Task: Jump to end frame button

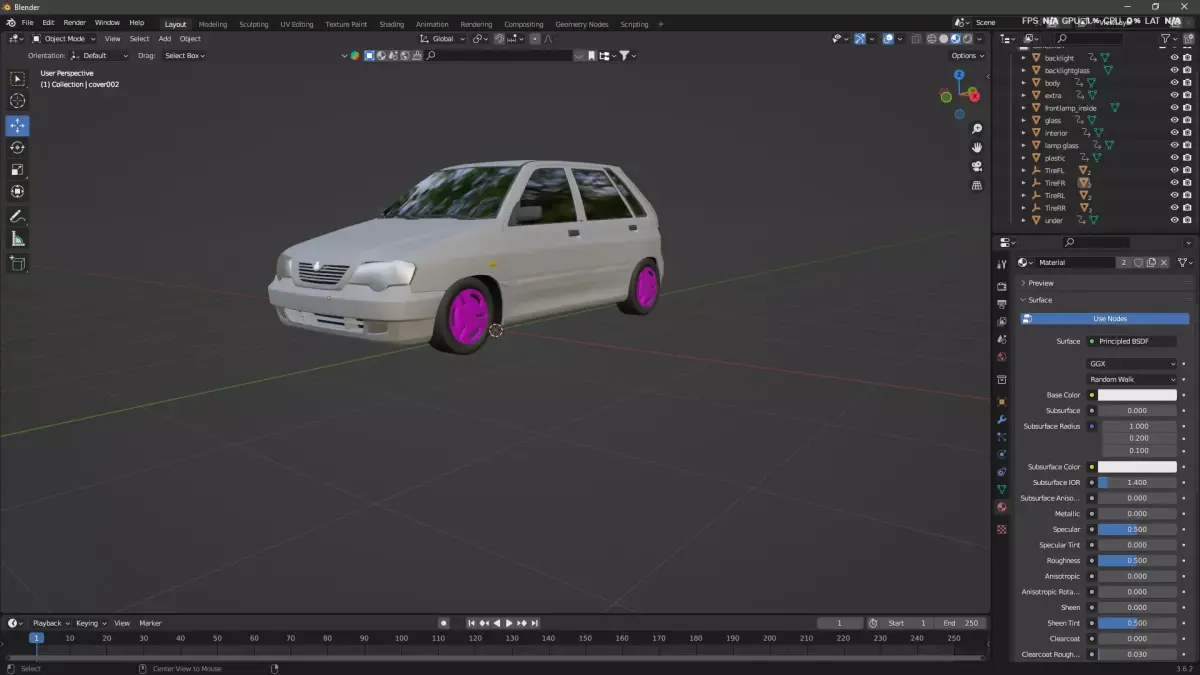Action: 535,623
